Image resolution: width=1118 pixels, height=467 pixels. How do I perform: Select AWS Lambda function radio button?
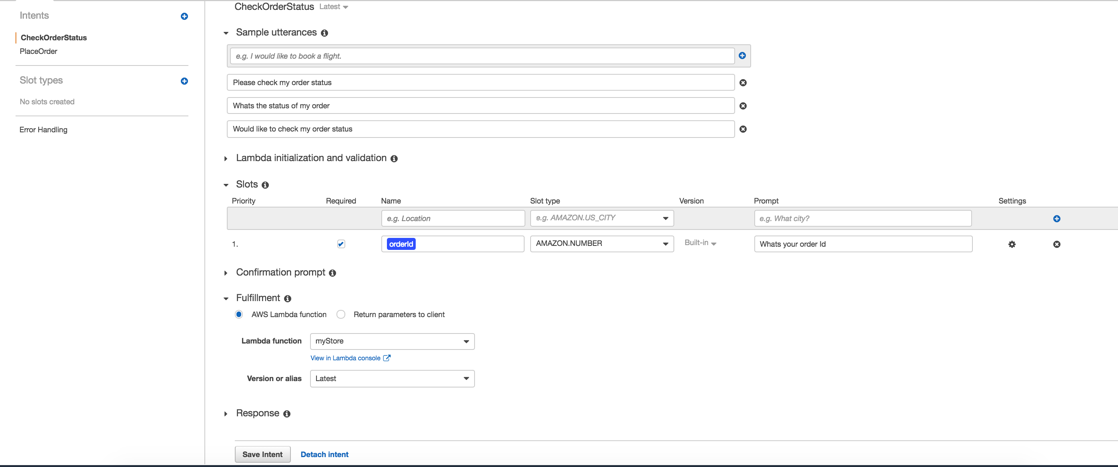pyautogui.click(x=239, y=315)
